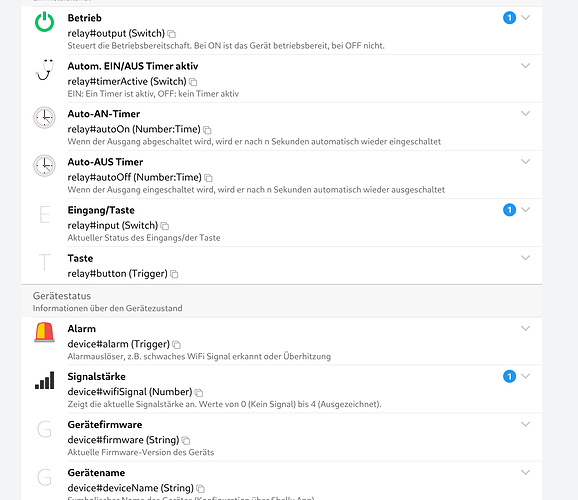Click the stethoscope icon for timer active
Screen dimensions: 578x500
pos(45,70)
